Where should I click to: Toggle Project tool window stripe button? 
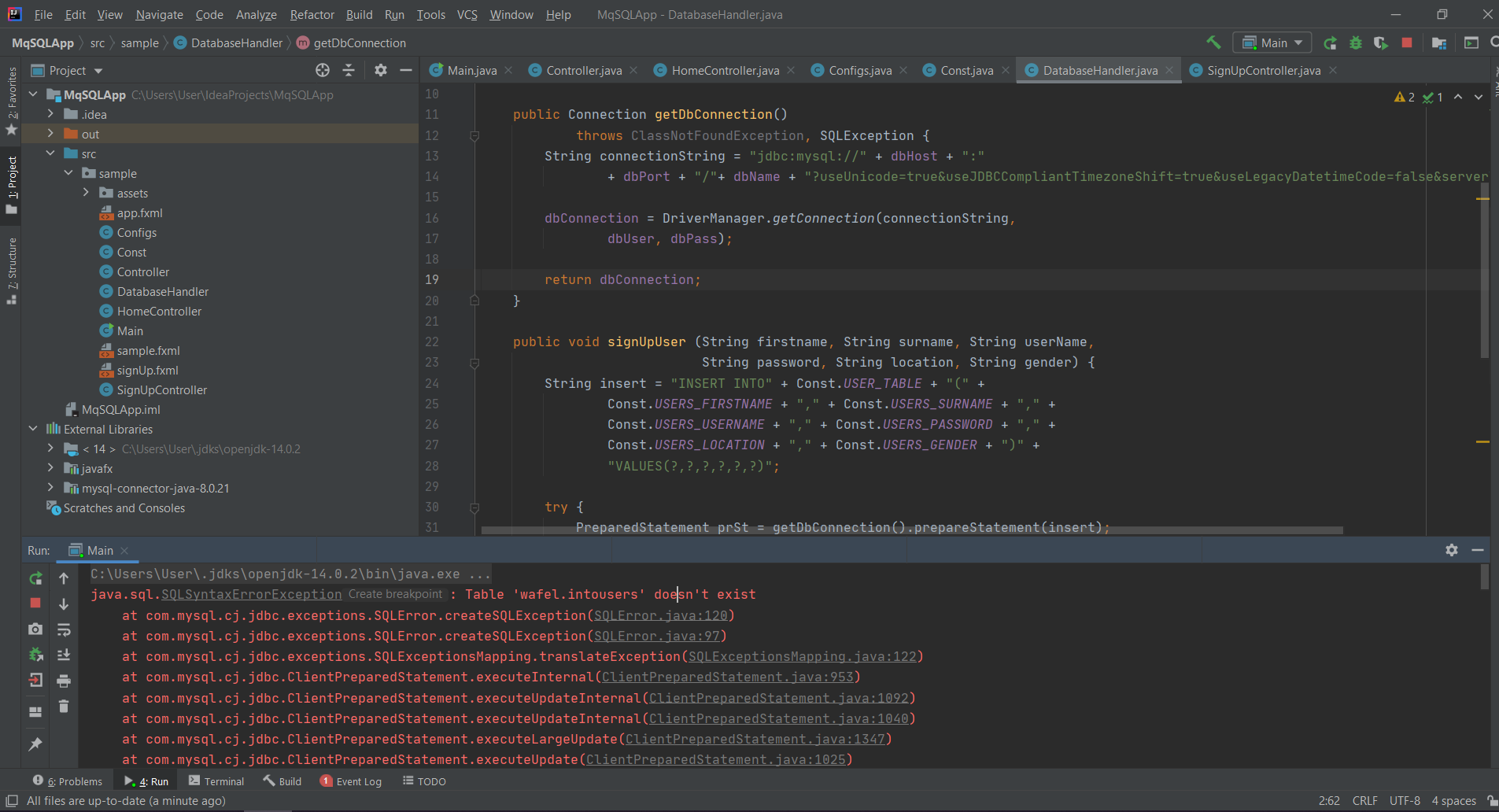pos(11,185)
